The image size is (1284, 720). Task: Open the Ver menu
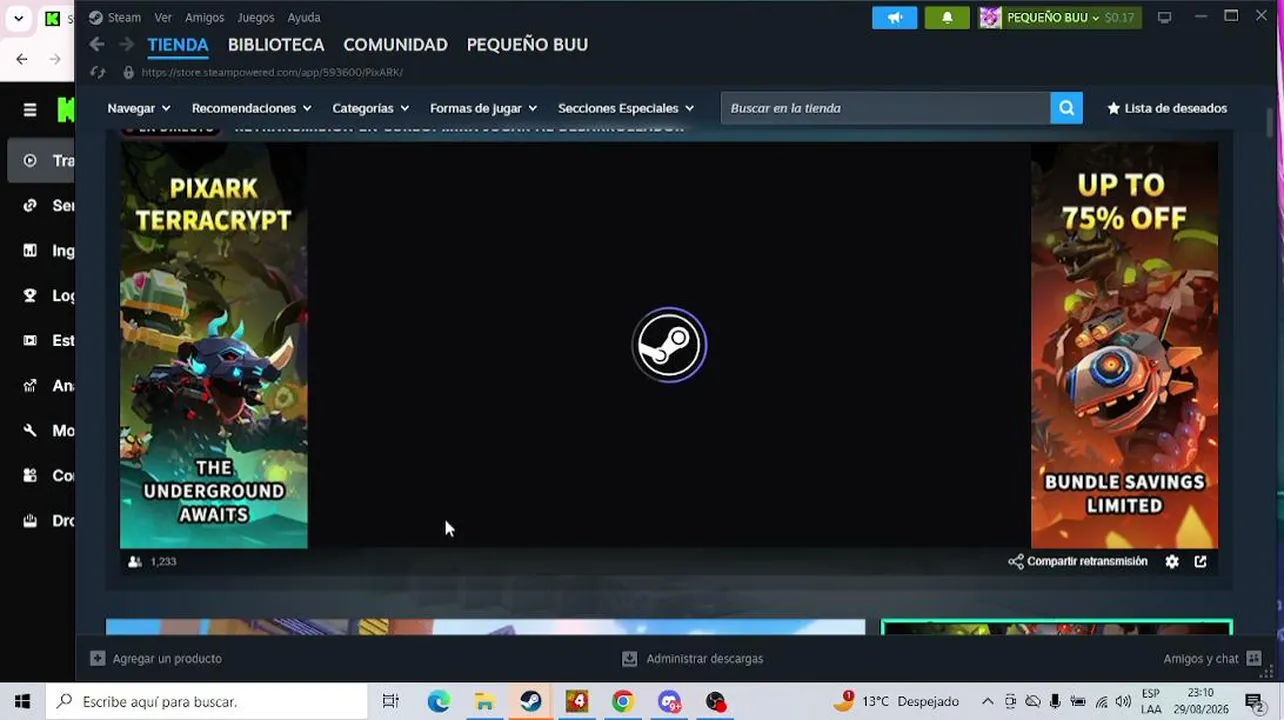point(163,17)
